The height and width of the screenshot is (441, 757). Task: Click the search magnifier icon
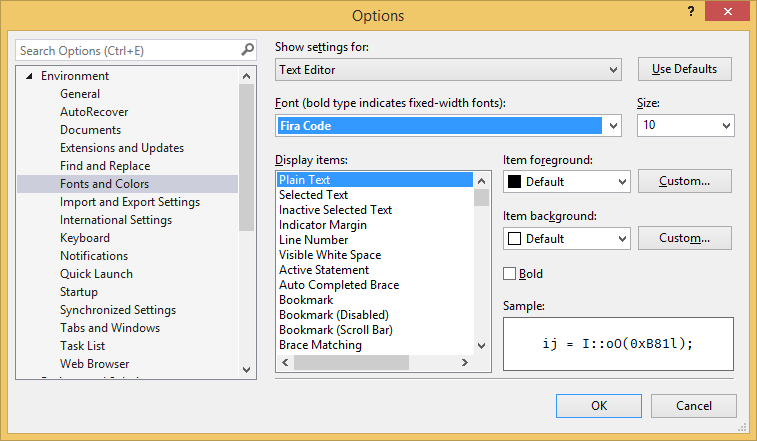click(x=247, y=50)
